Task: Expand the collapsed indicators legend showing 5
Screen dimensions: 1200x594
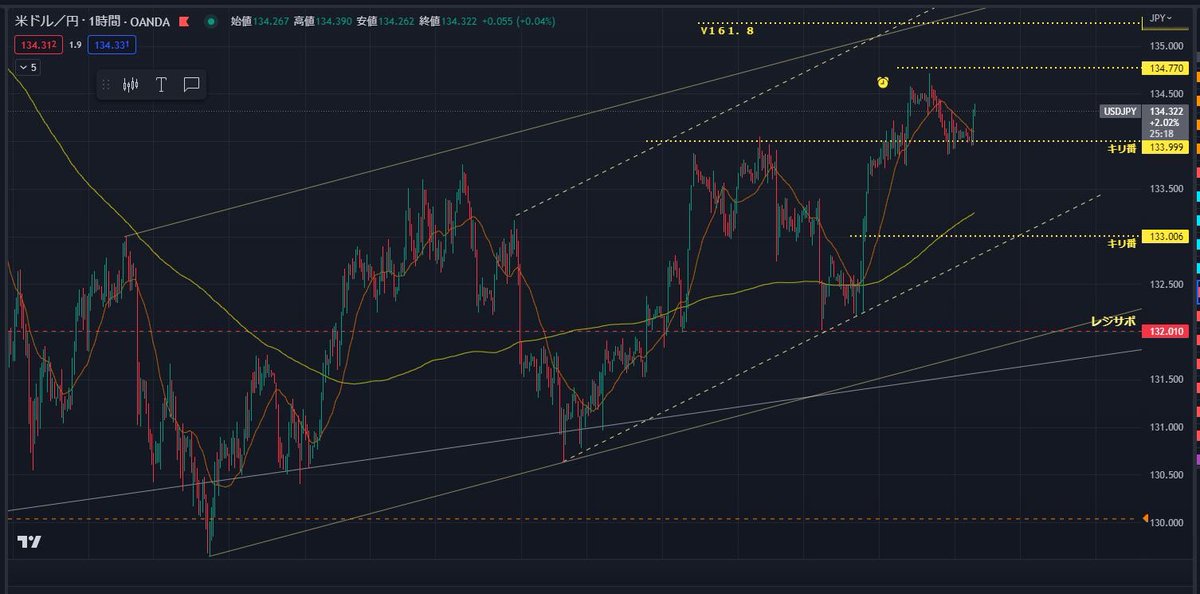Action: 27,67
